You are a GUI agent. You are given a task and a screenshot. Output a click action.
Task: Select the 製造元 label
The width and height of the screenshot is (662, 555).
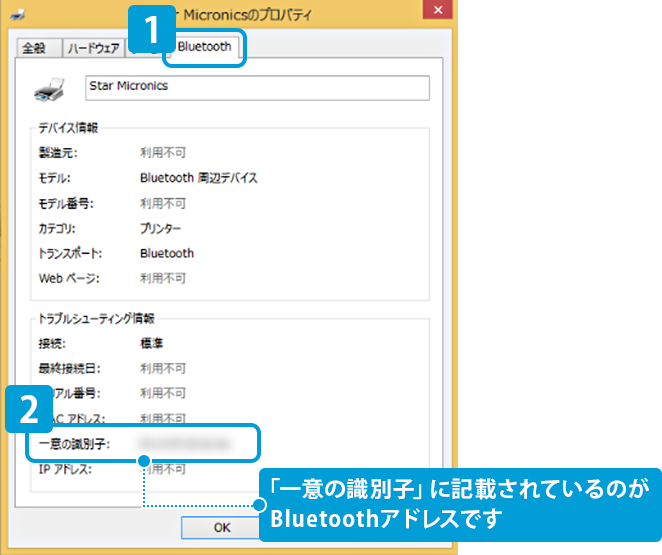tap(58, 153)
